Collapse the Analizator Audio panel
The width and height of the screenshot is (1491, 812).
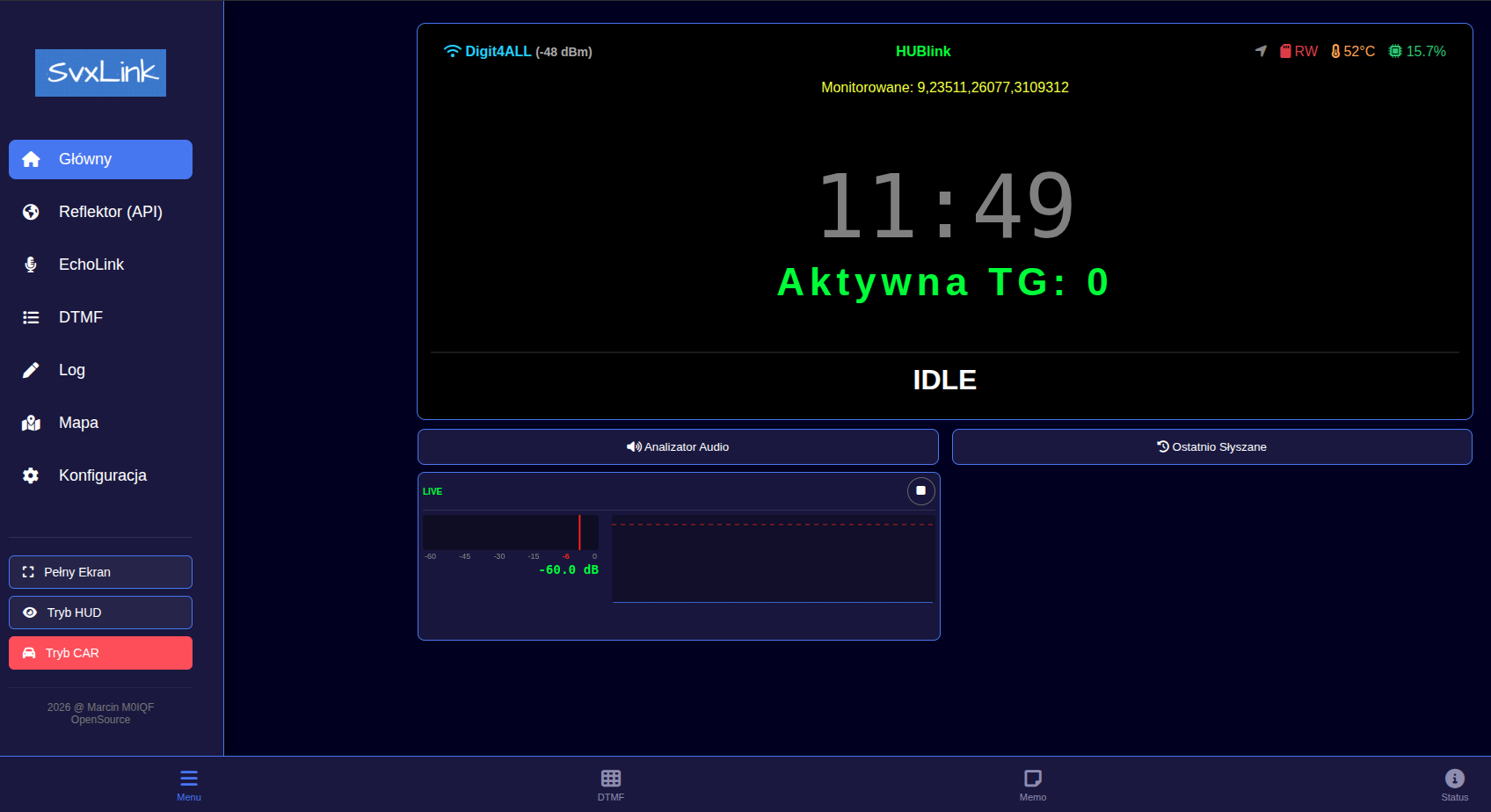point(678,446)
